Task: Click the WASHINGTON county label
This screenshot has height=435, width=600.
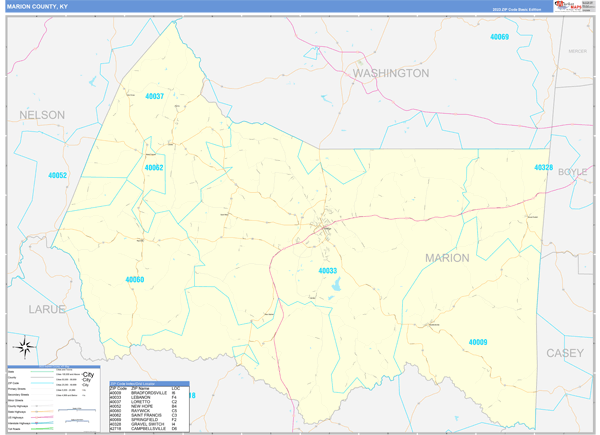Action: [x=390, y=73]
